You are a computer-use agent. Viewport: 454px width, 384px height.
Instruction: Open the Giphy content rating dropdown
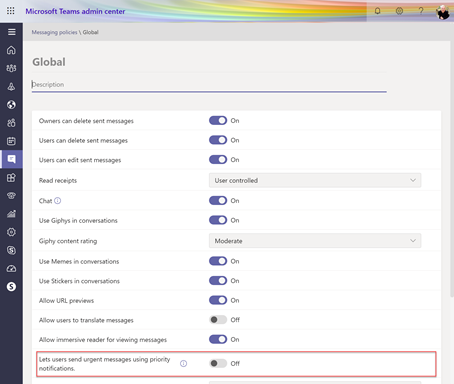(315, 241)
